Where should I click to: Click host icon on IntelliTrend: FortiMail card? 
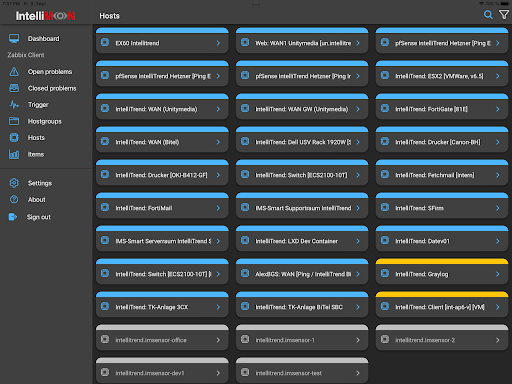coord(105,207)
